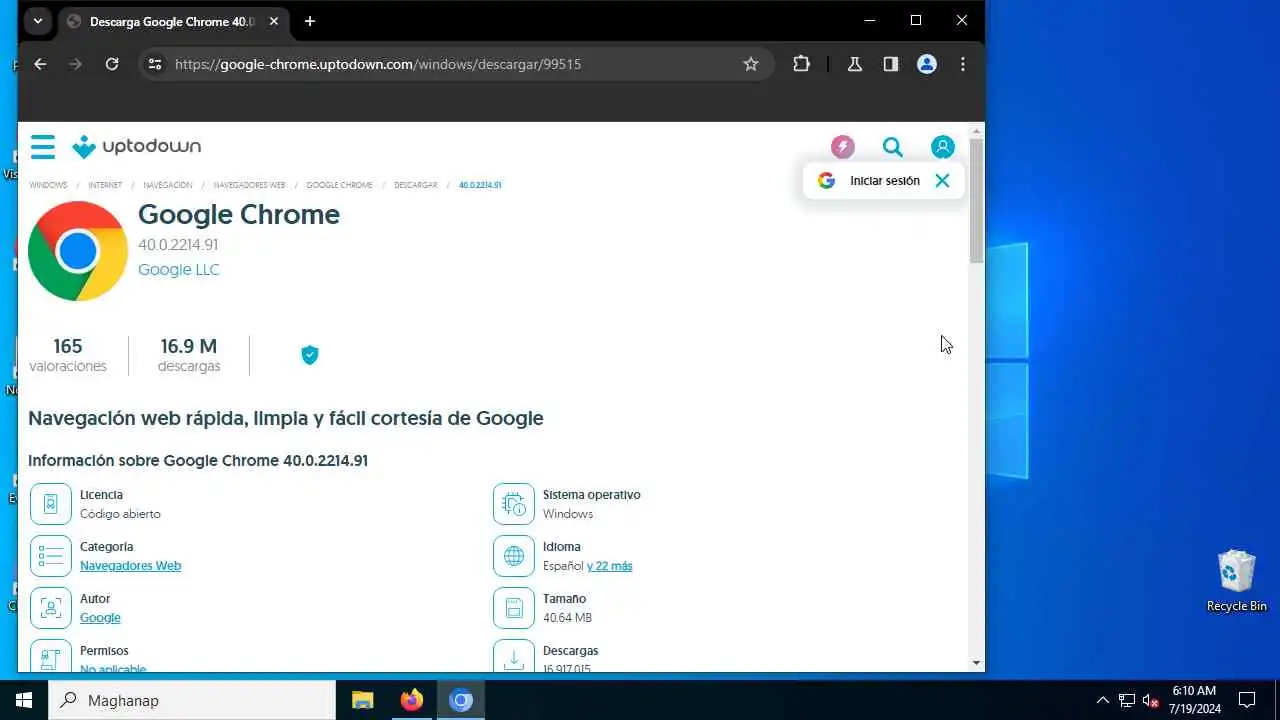Open the Navegadores Web category link

(130, 566)
